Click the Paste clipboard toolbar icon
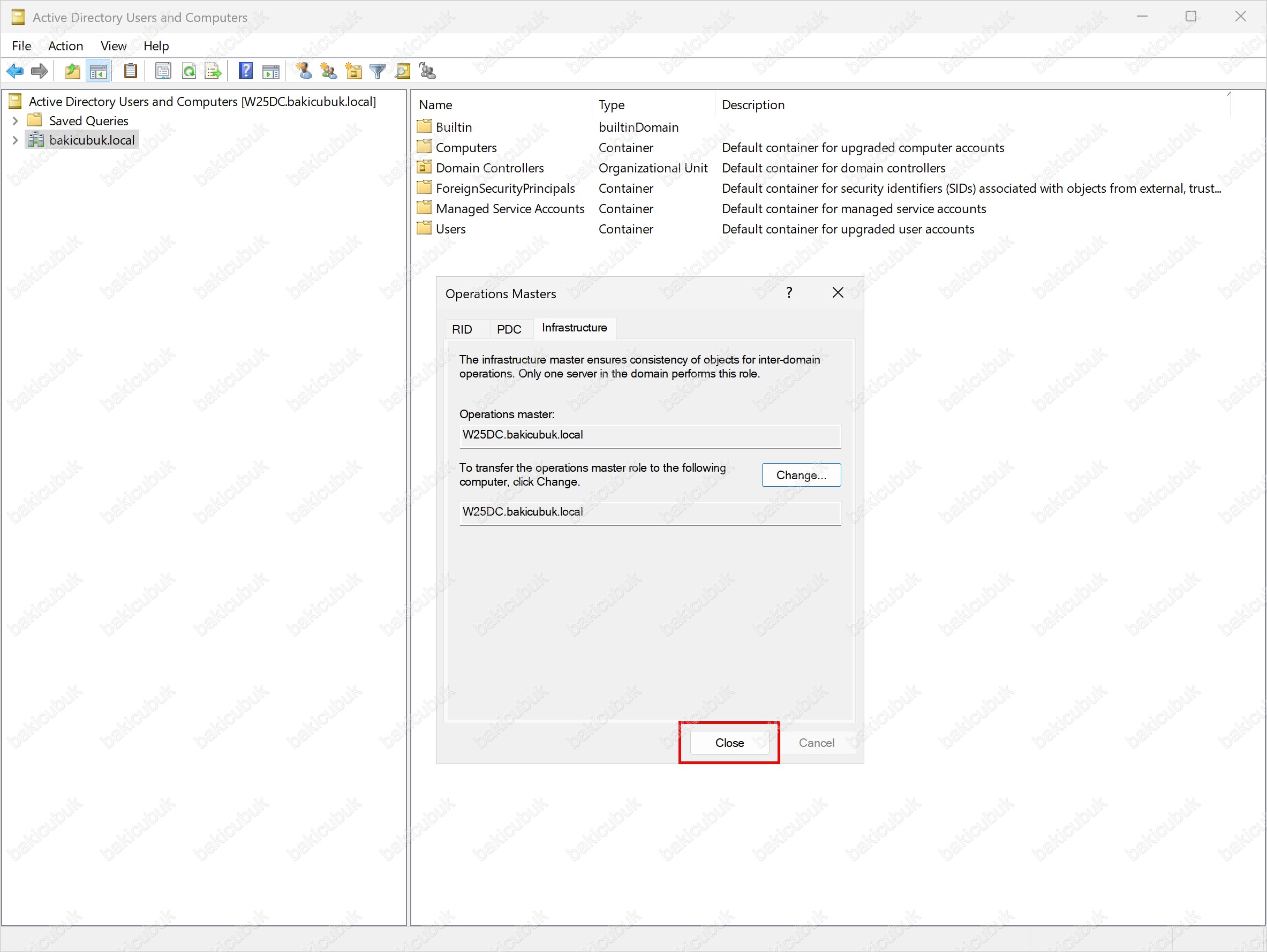1267x952 pixels. [131, 72]
